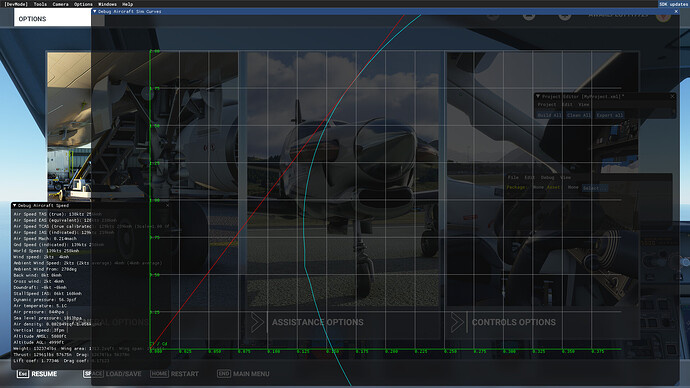The width and height of the screenshot is (690, 388).
Task: Open the Help menu
Action: (127, 4)
